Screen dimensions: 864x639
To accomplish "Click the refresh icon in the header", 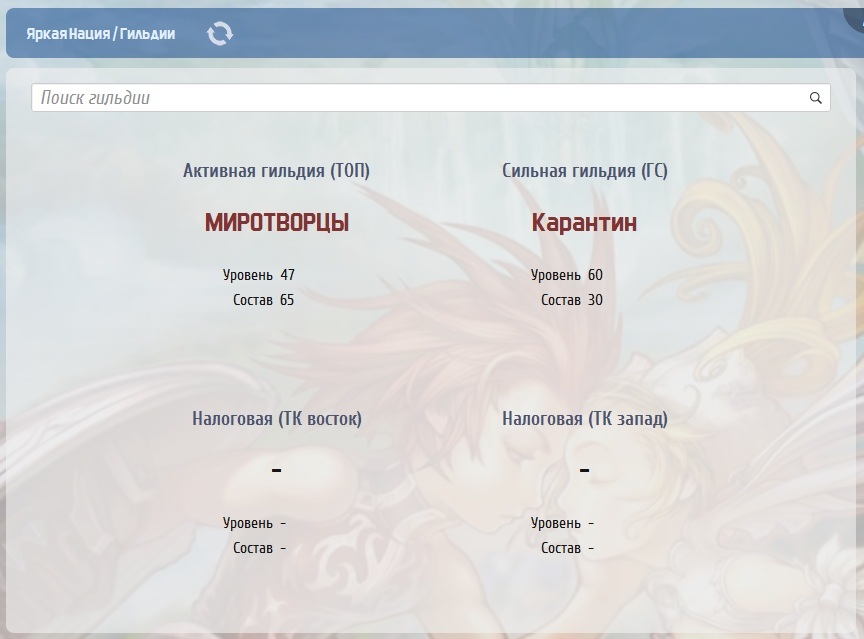I will pos(219,34).
